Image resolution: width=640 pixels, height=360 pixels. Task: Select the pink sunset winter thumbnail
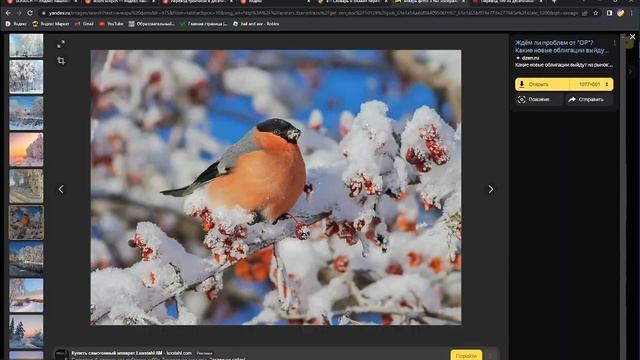tap(26, 149)
